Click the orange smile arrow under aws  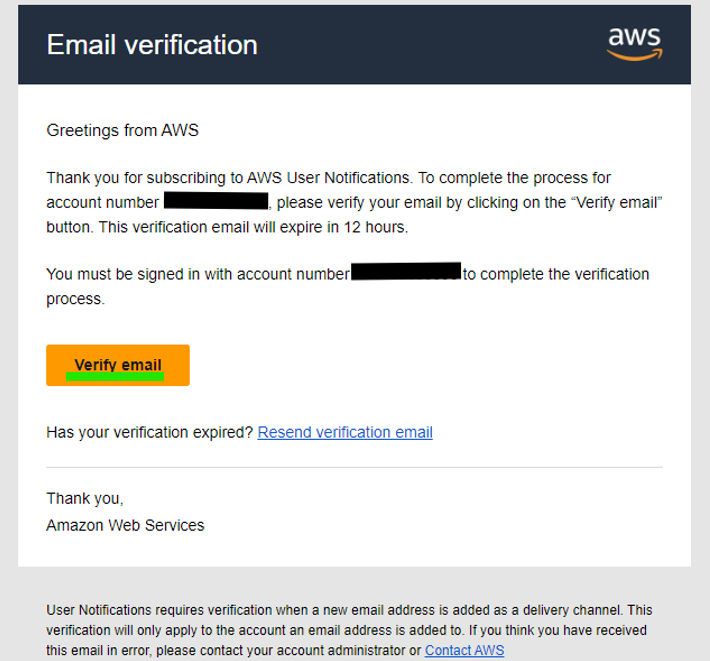point(635,55)
